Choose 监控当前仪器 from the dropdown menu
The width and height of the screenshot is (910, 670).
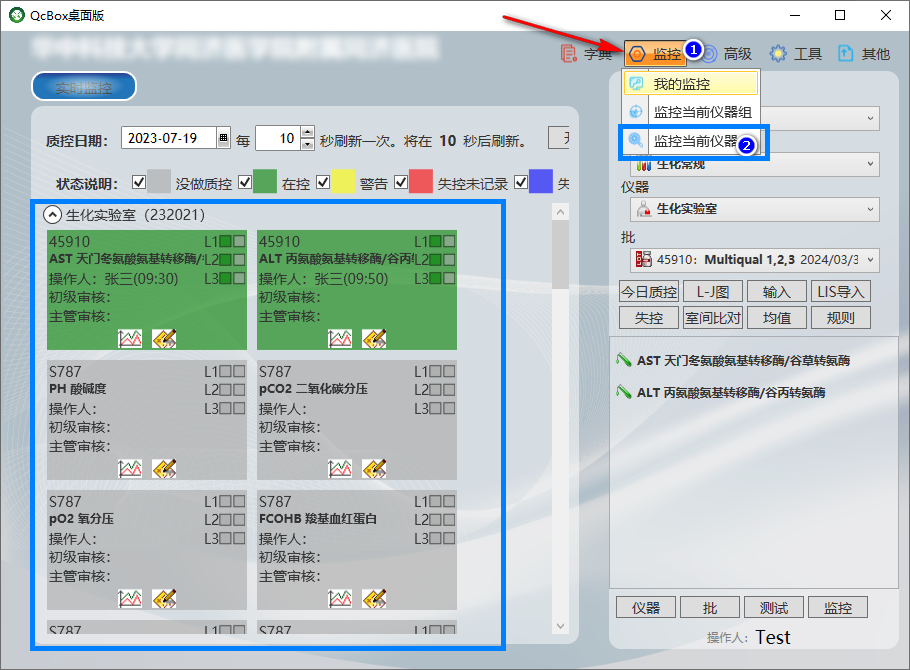691,141
